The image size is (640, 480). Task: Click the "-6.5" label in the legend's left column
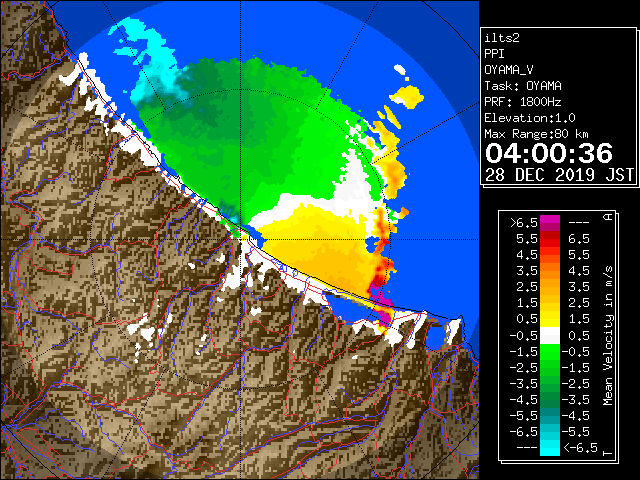523,431
